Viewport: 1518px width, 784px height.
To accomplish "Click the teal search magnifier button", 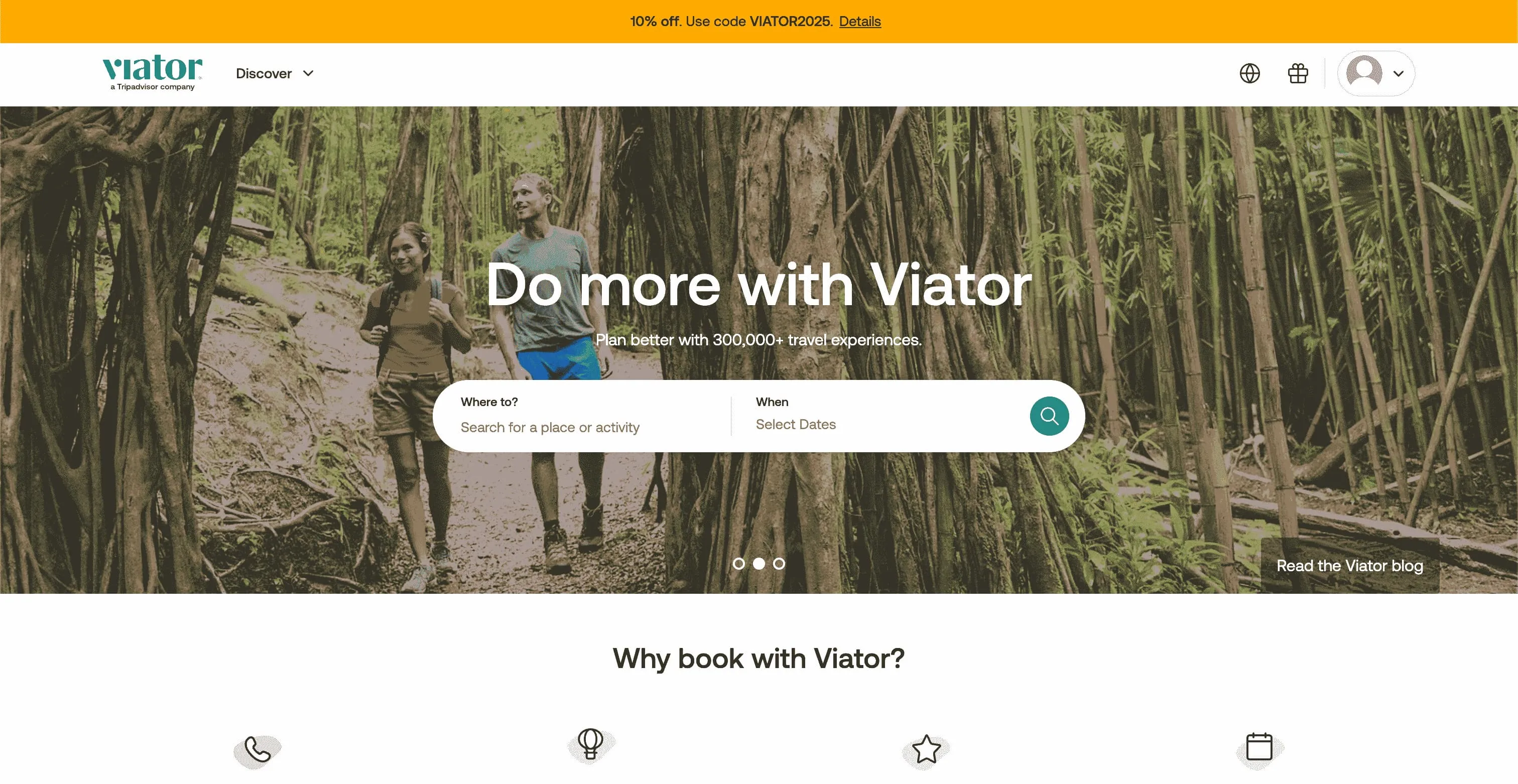I will pyautogui.click(x=1049, y=416).
